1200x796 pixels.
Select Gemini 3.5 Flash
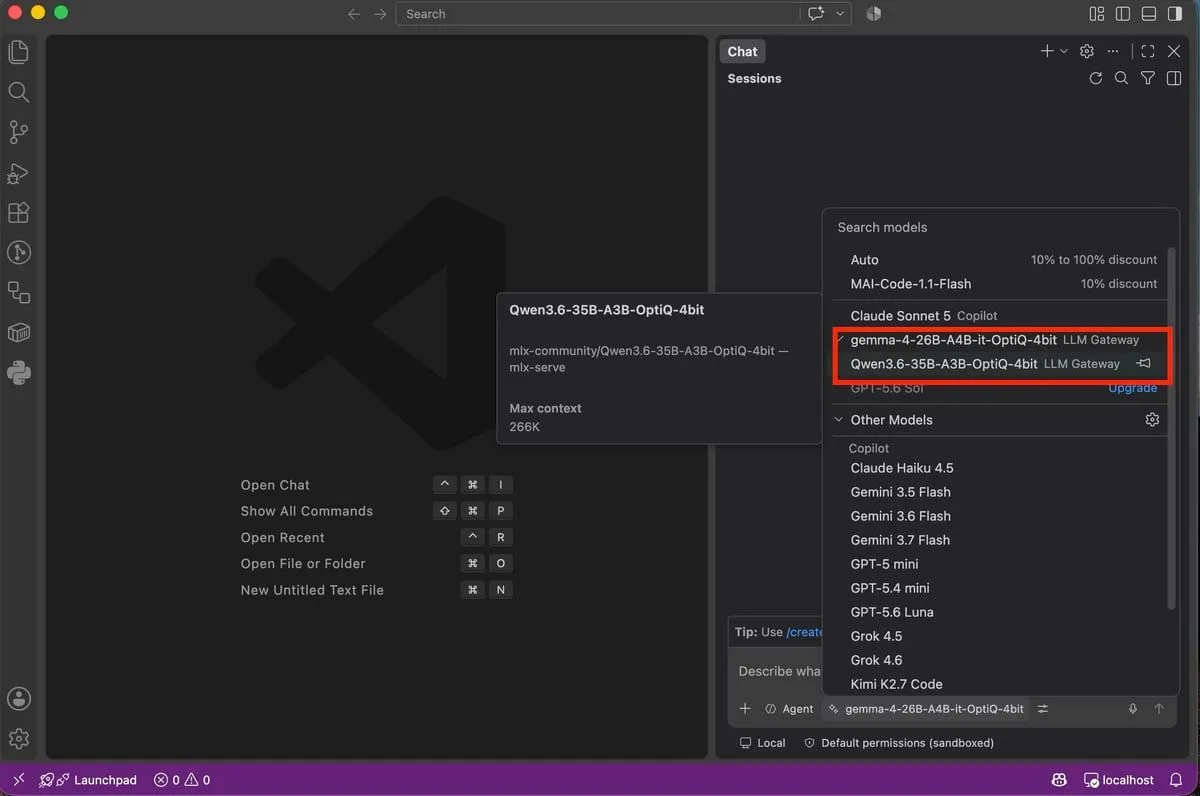point(999,492)
